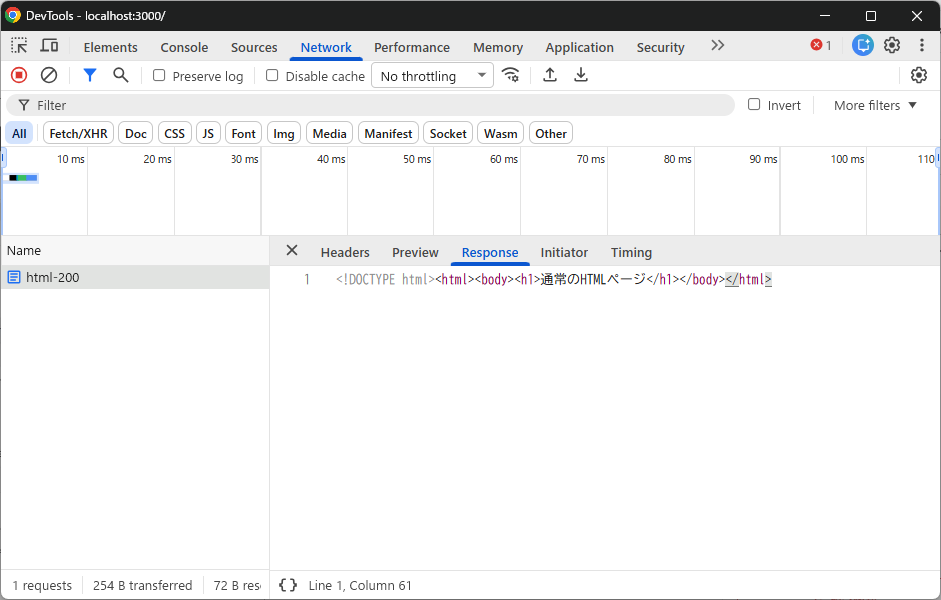Screen dimensions: 941x600
Task: Import HAR file upload icon
Action: point(550,75)
